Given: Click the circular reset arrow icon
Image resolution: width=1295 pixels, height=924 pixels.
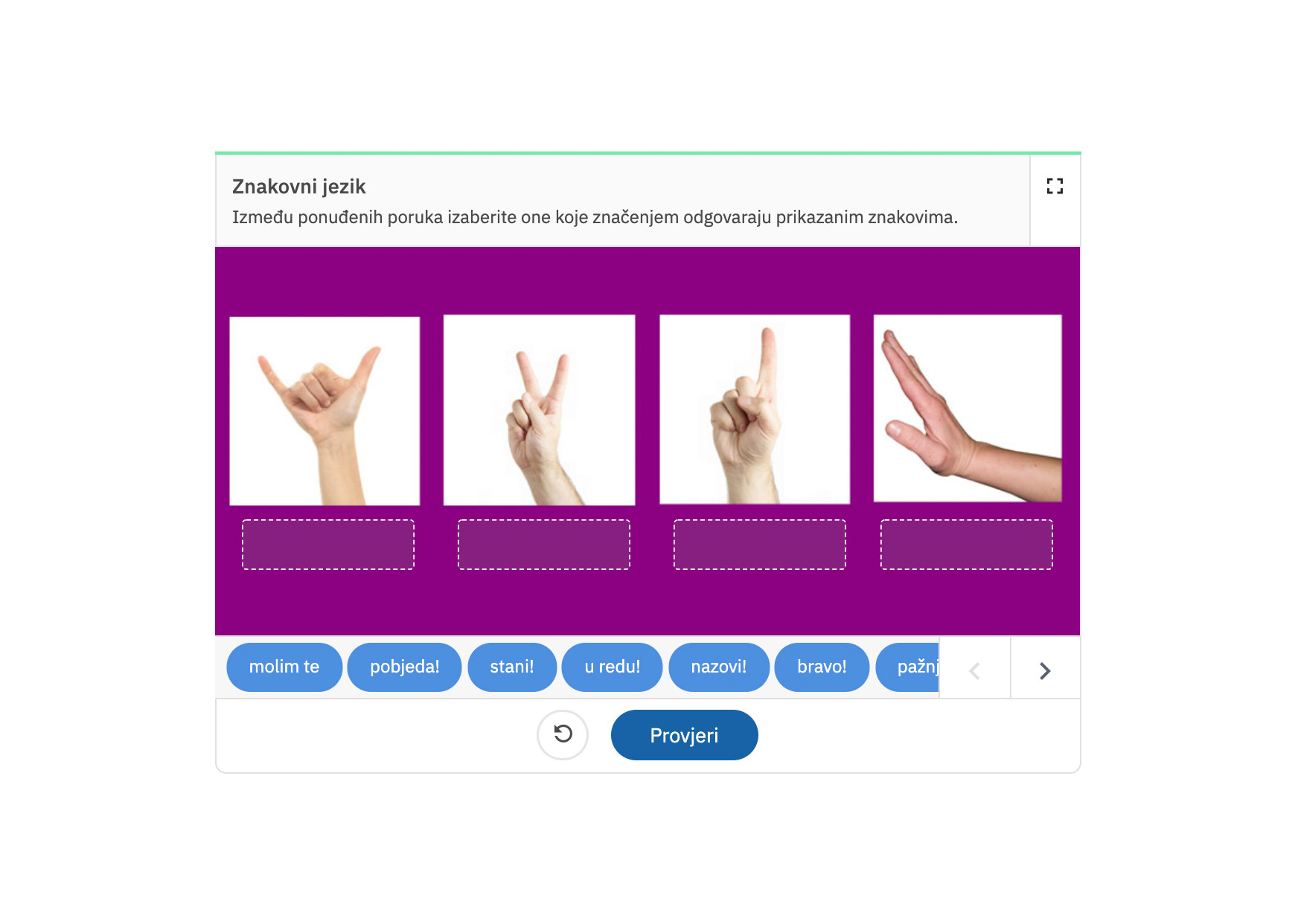Looking at the screenshot, I should 563,735.
